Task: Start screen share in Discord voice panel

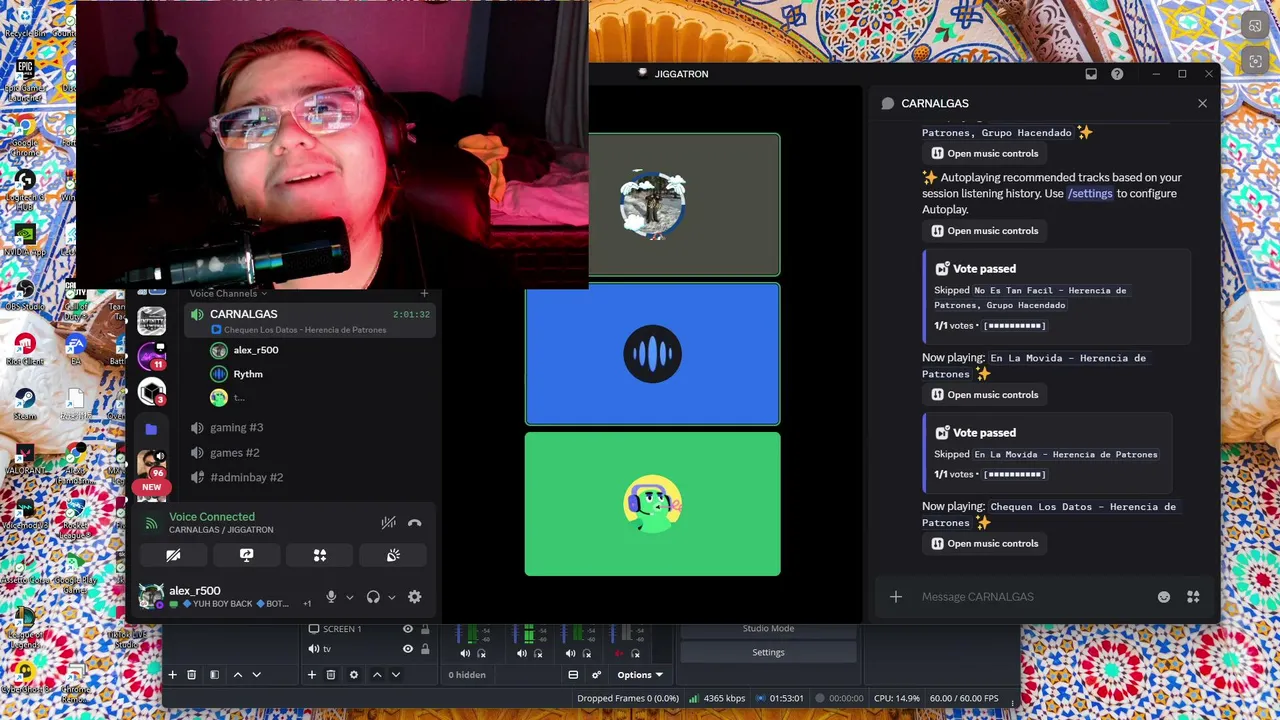Action: (246, 555)
